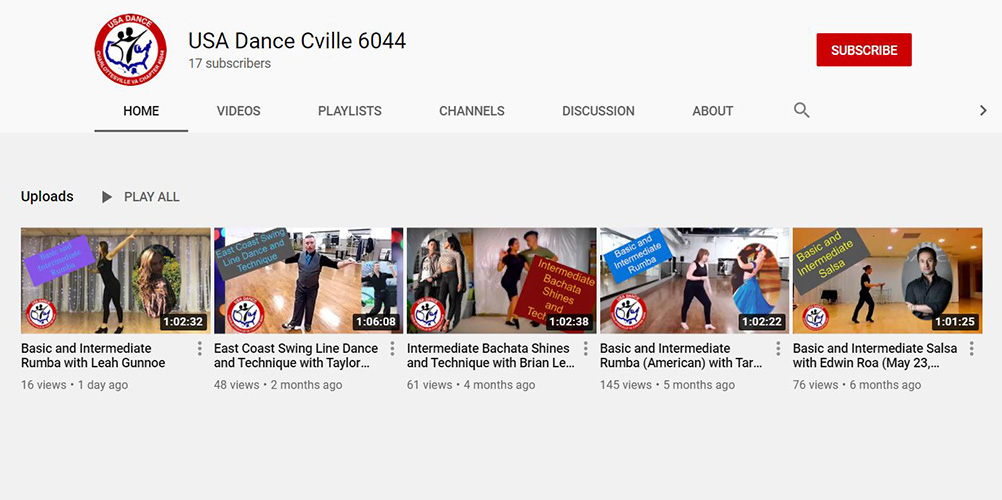Play the Salsa thumbnail with 1:01:25 duration
Image resolution: width=1002 pixels, height=500 pixels.
tap(888, 281)
